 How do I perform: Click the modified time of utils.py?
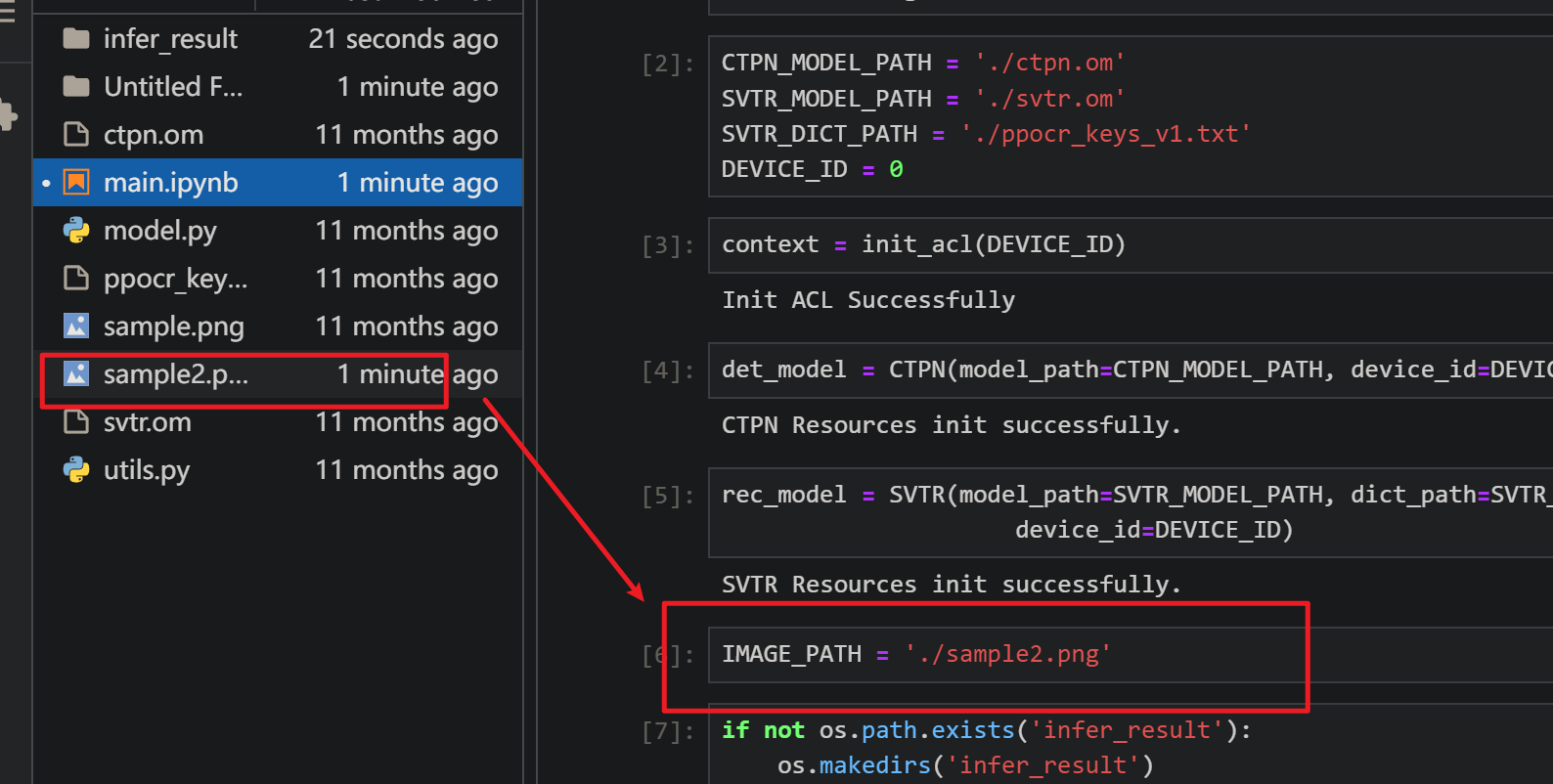tap(407, 470)
